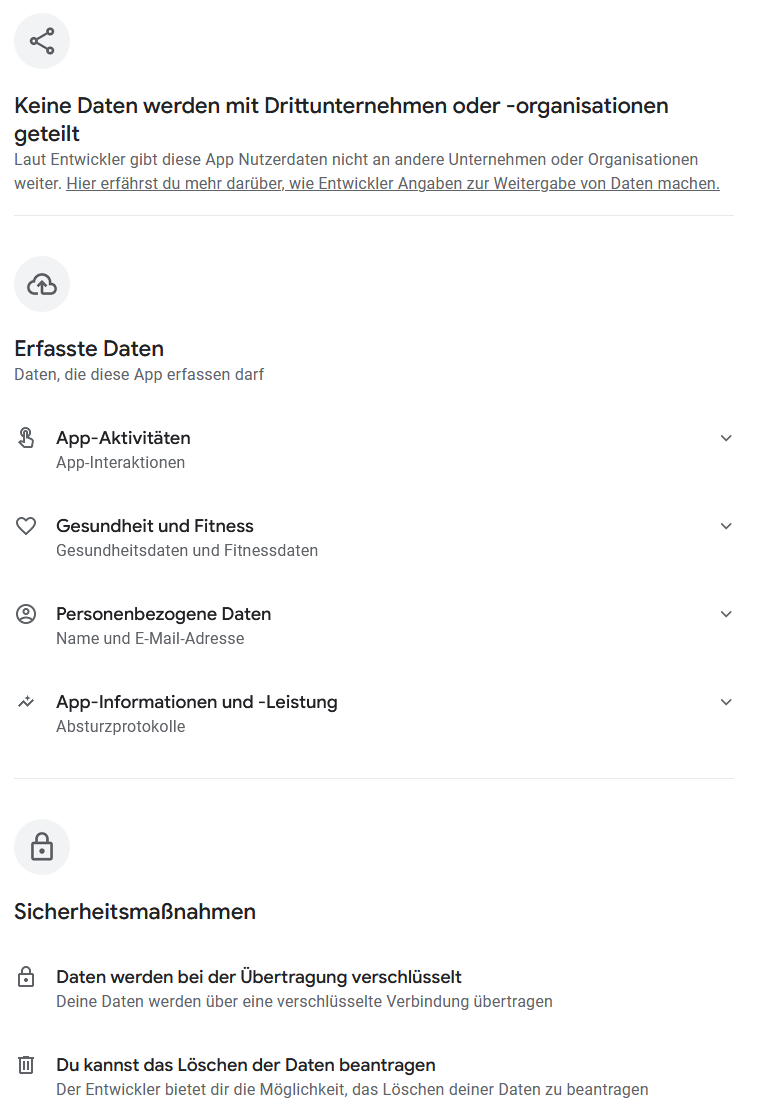759x1114 pixels.
Task: Expand the App-Aktivitäten section
Action: coord(726,438)
